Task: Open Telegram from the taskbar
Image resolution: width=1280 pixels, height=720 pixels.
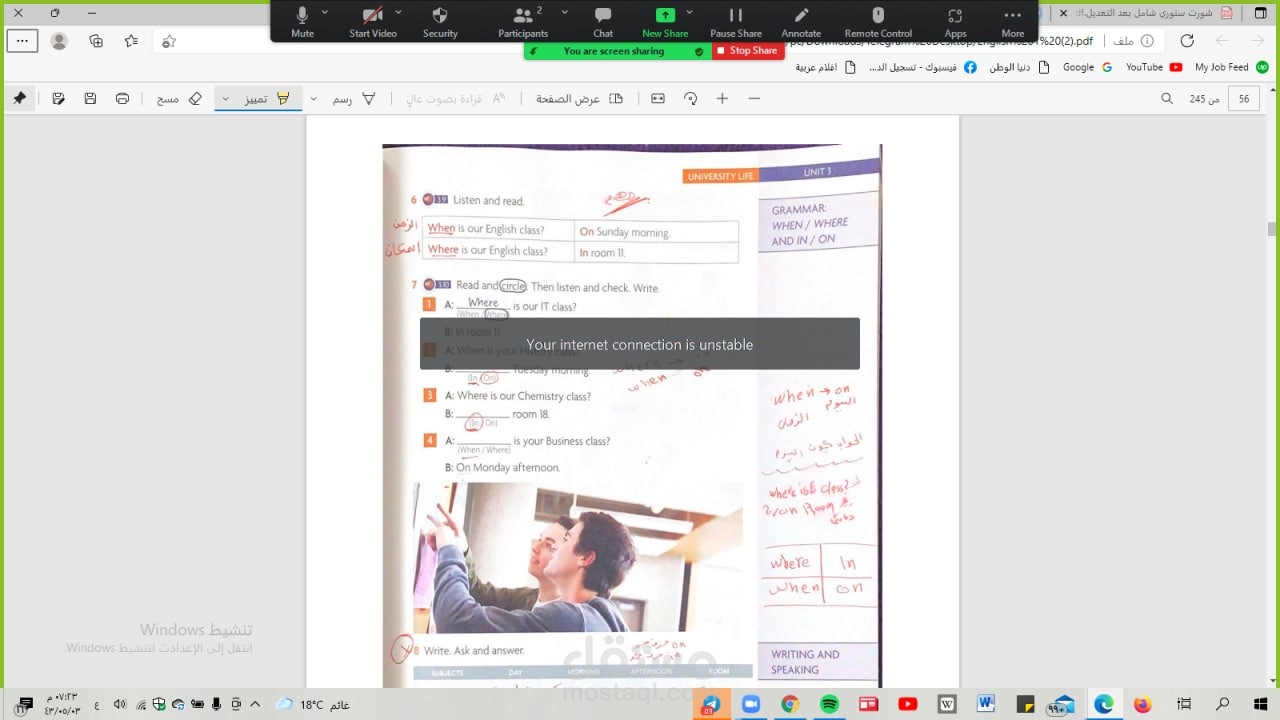Action: 712,704
